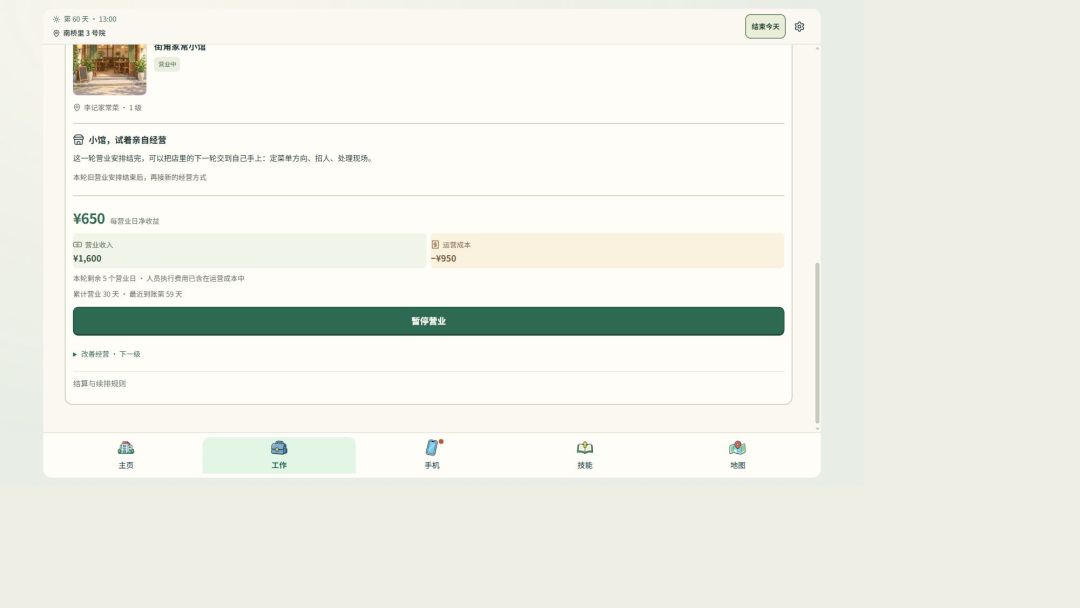Click the 结束今天 button
This screenshot has width=1080, height=608.
pyautogui.click(x=765, y=27)
